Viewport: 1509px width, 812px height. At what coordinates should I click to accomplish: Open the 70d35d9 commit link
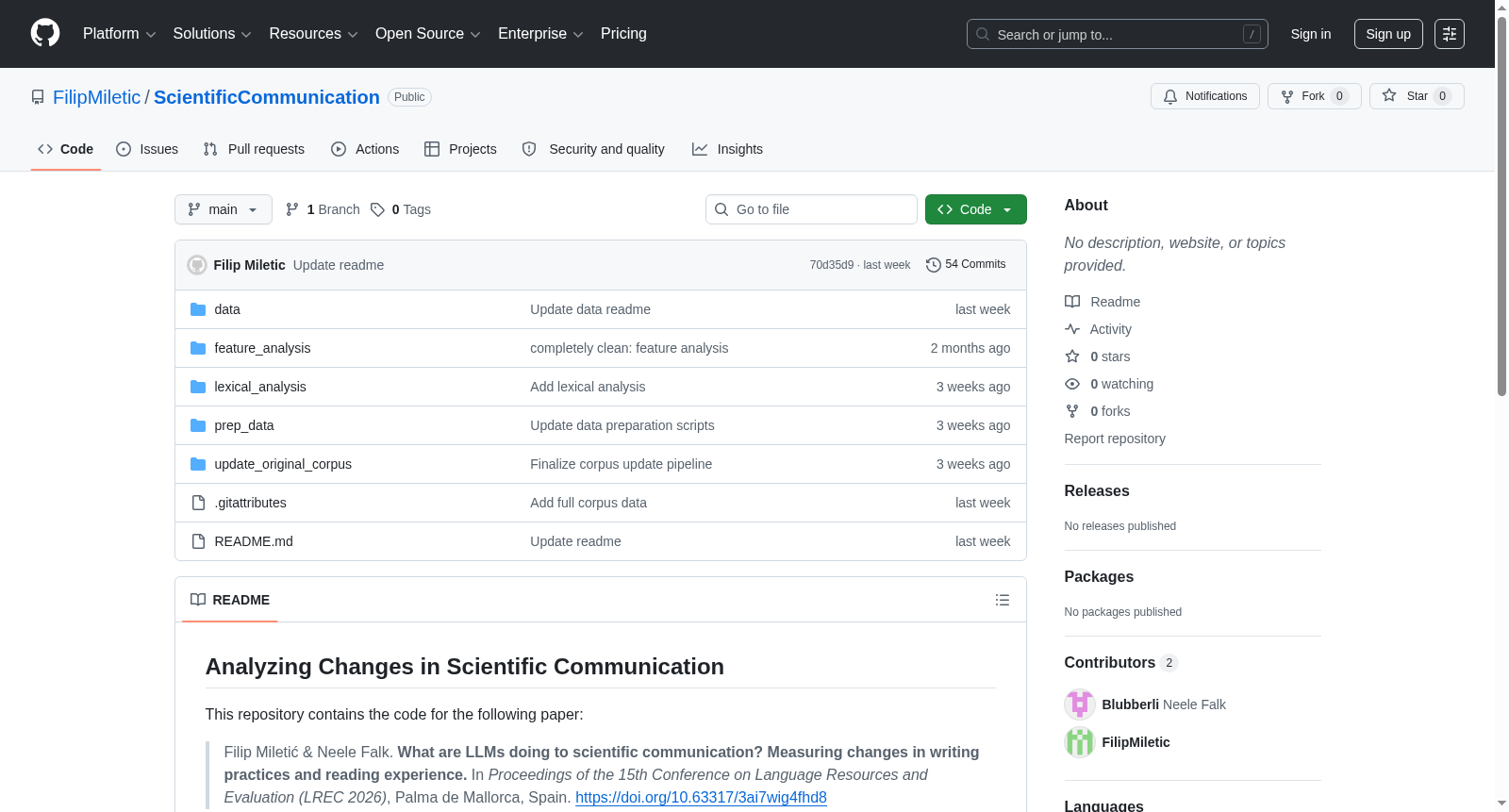(832, 265)
